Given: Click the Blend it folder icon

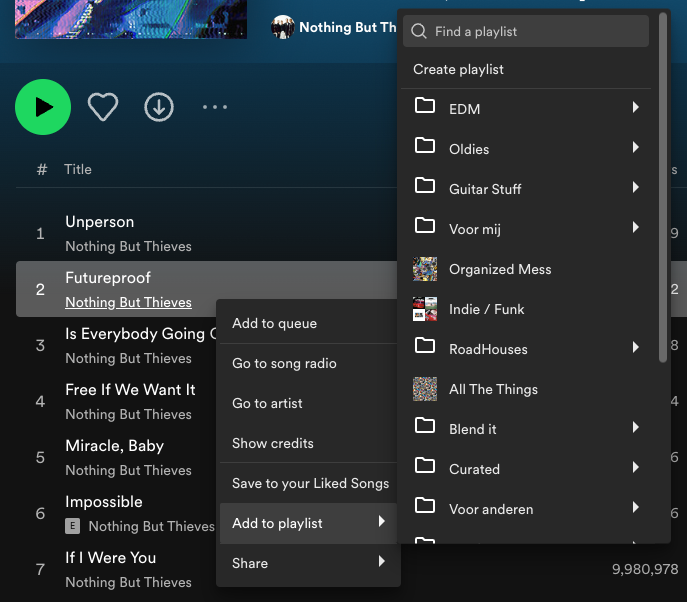Looking at the screenshot, I should (x=425, y=425).
